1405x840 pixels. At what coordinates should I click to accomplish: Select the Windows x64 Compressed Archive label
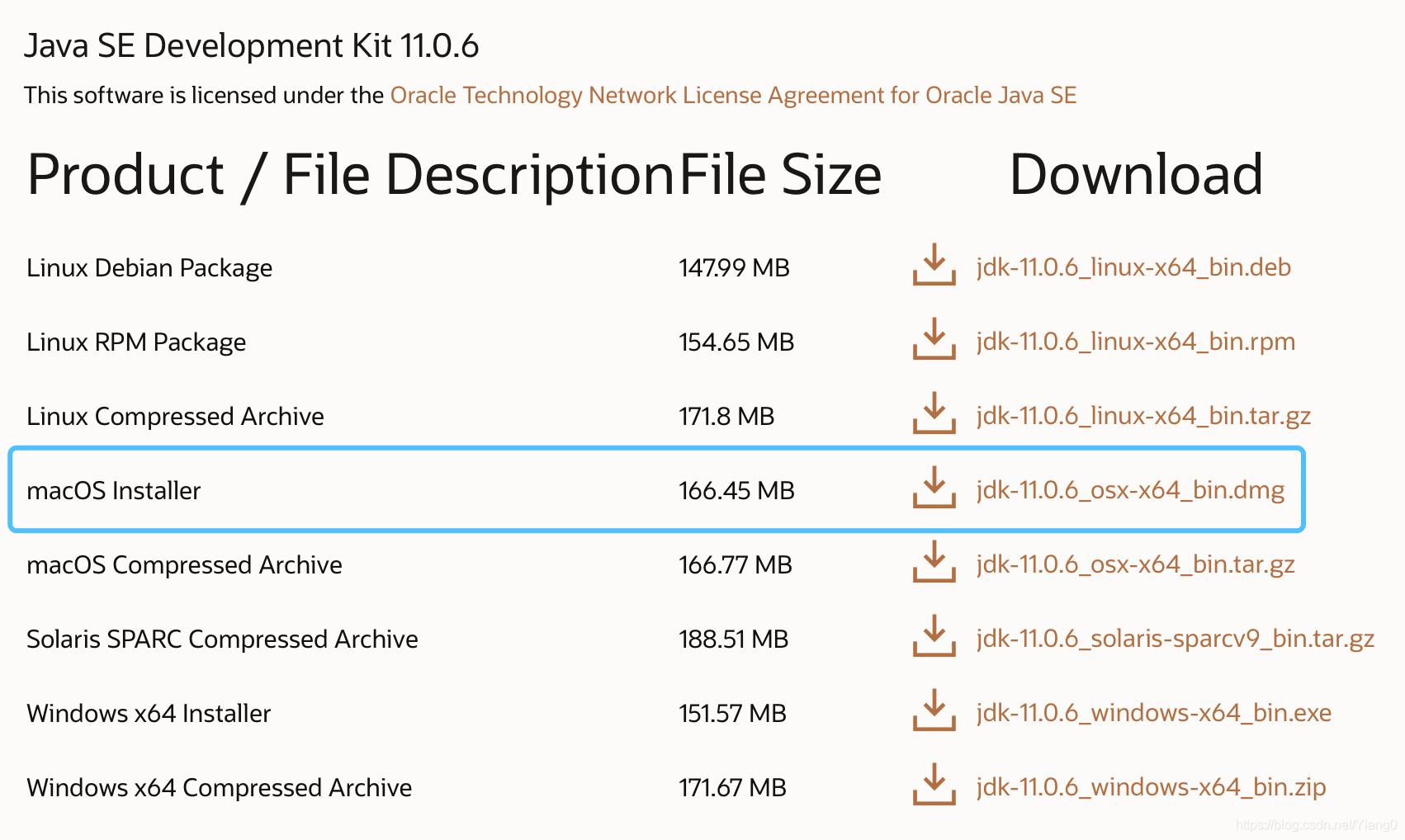click(219, 788)
